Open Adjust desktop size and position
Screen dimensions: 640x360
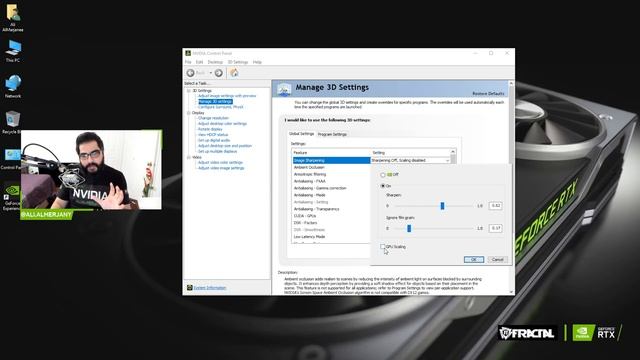tap(225, 146)
